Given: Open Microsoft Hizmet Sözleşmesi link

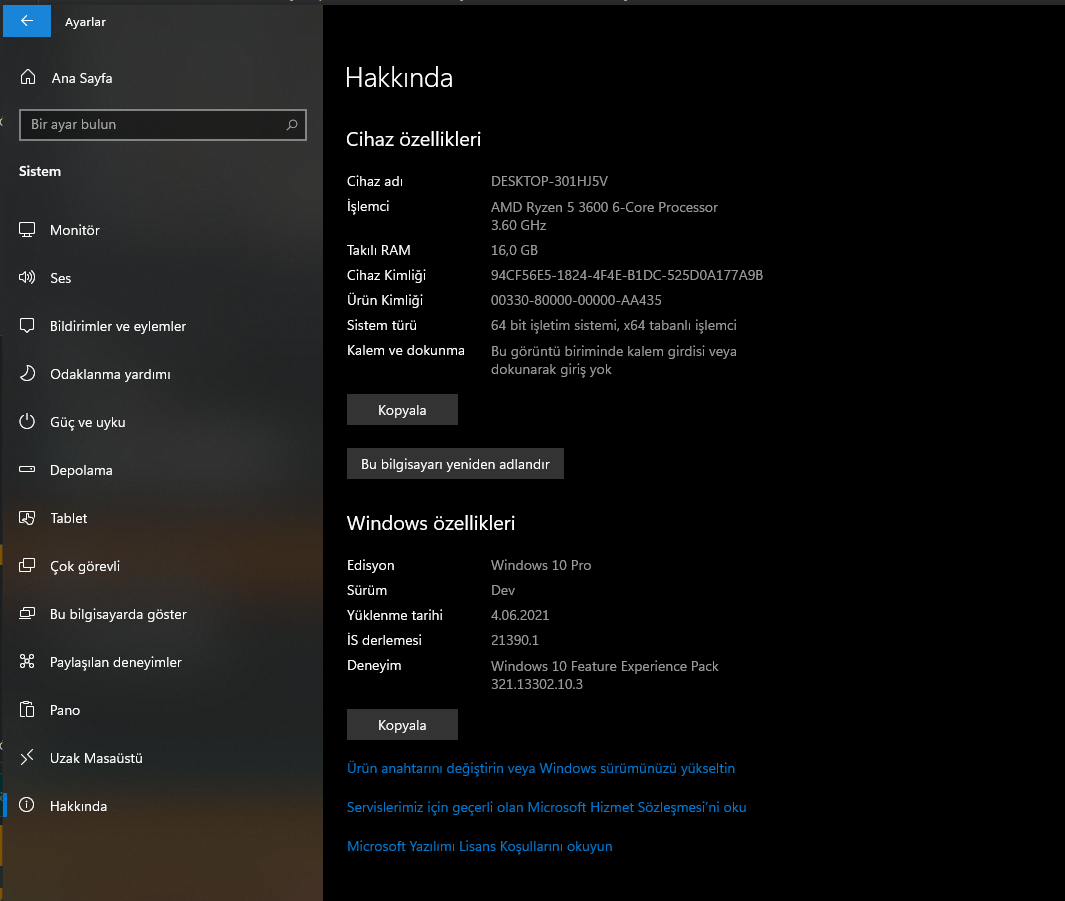Looking at the screenshot, I should [546, 807].
